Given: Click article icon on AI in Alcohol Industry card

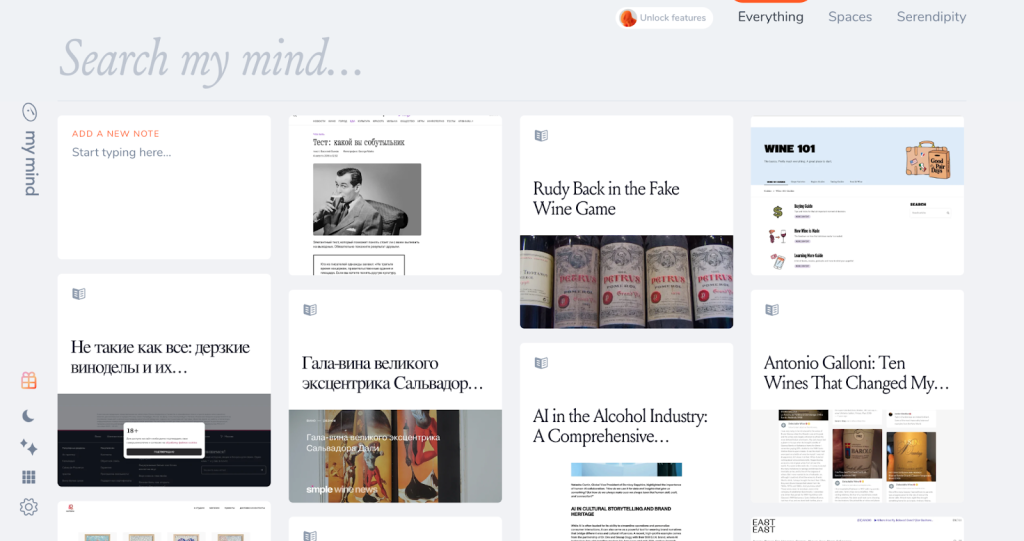Looking at the screenshot, I should tap(541, 363).
